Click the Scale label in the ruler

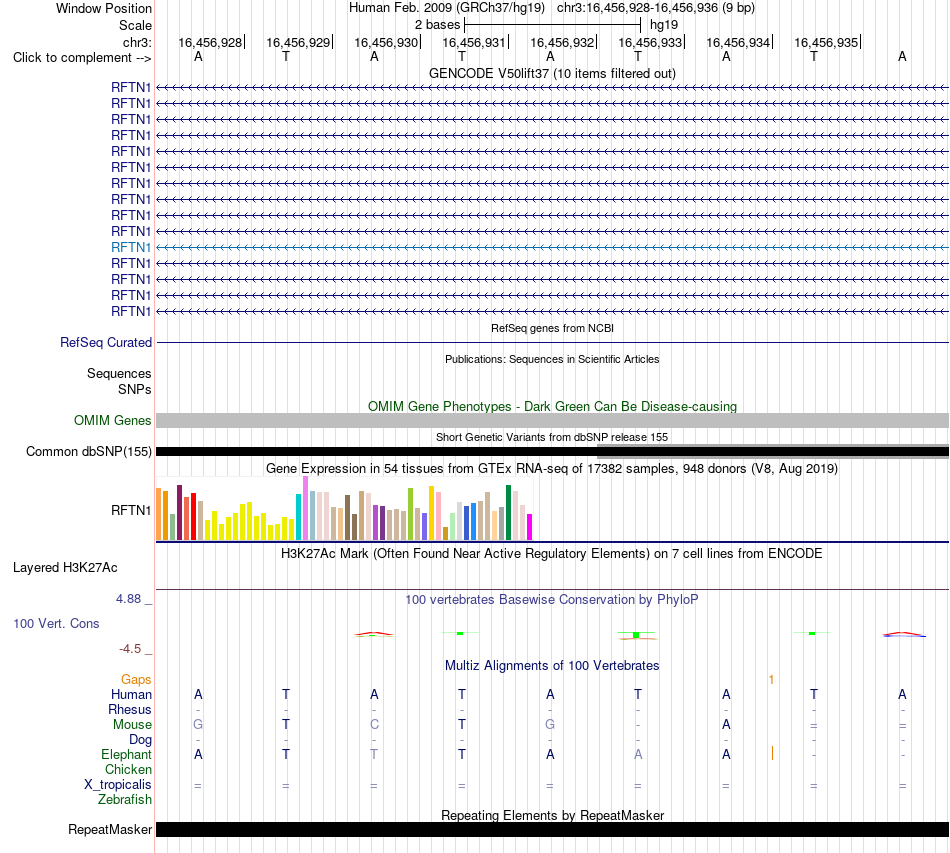(x=135, y=25)
